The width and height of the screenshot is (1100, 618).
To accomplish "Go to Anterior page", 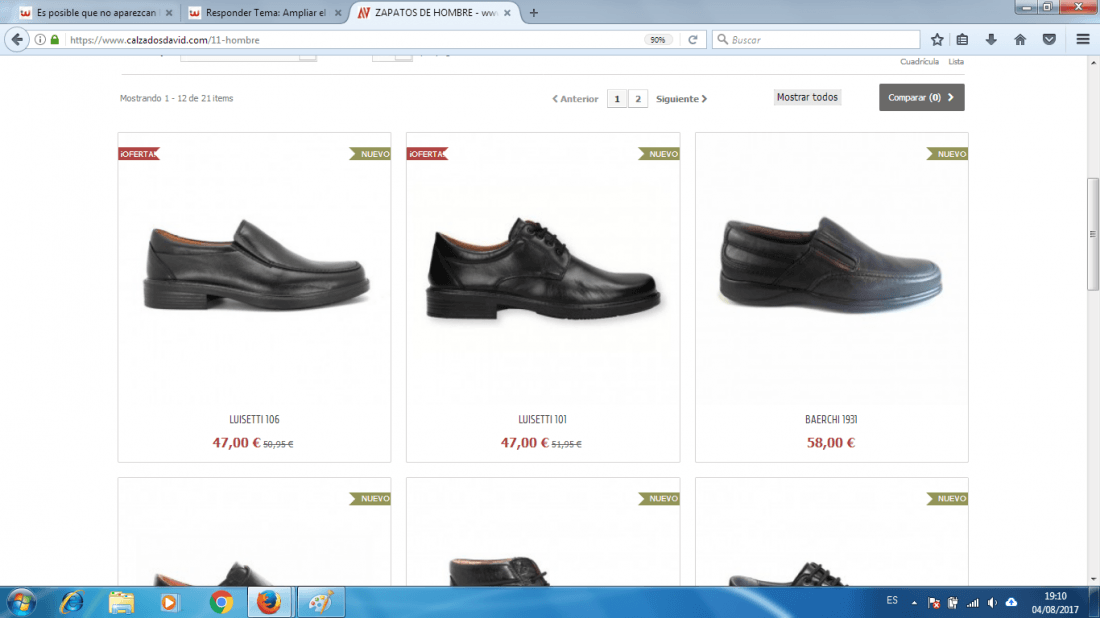I will click(x=575, y=99).
